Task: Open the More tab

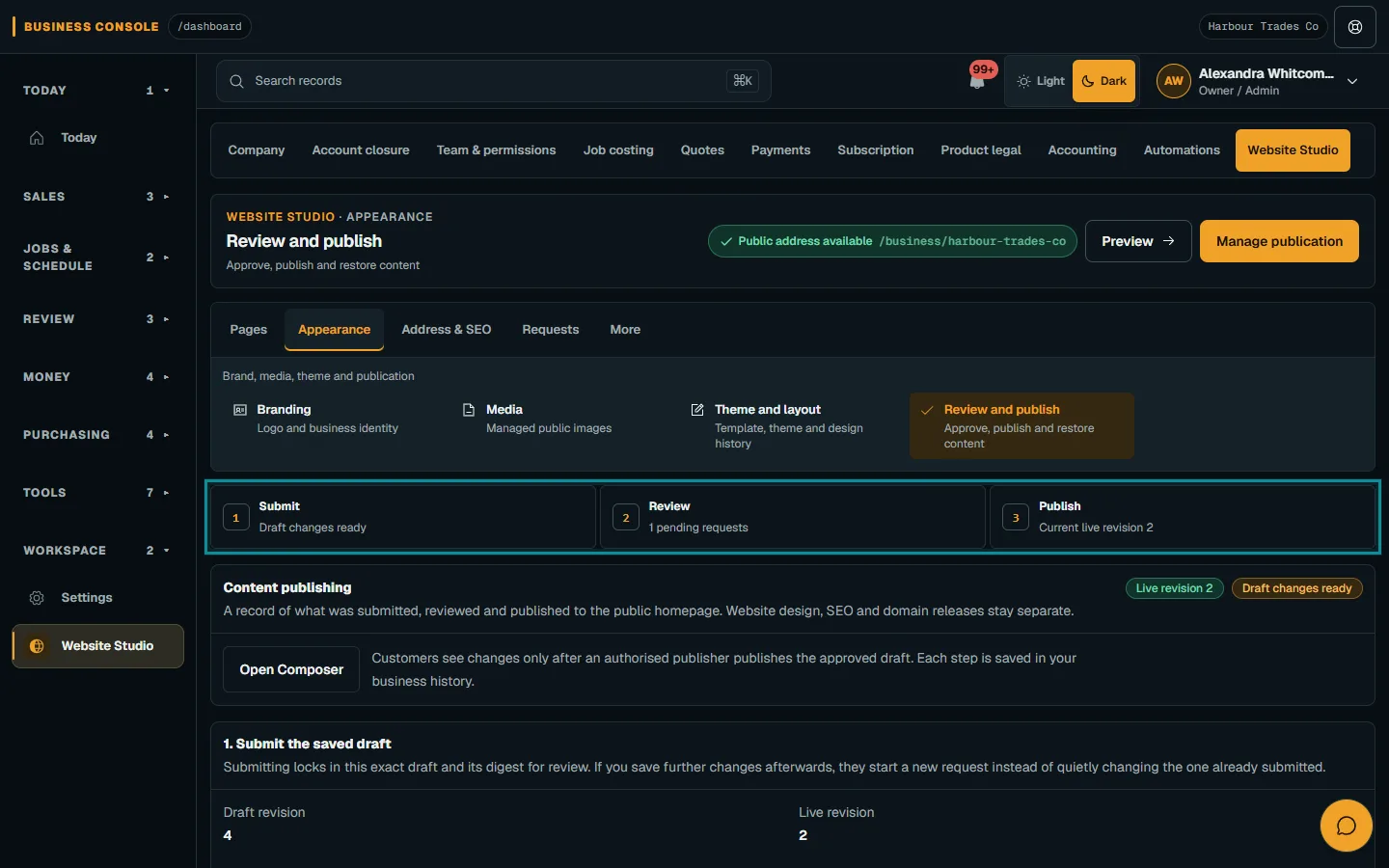Action: click(625, 330)
